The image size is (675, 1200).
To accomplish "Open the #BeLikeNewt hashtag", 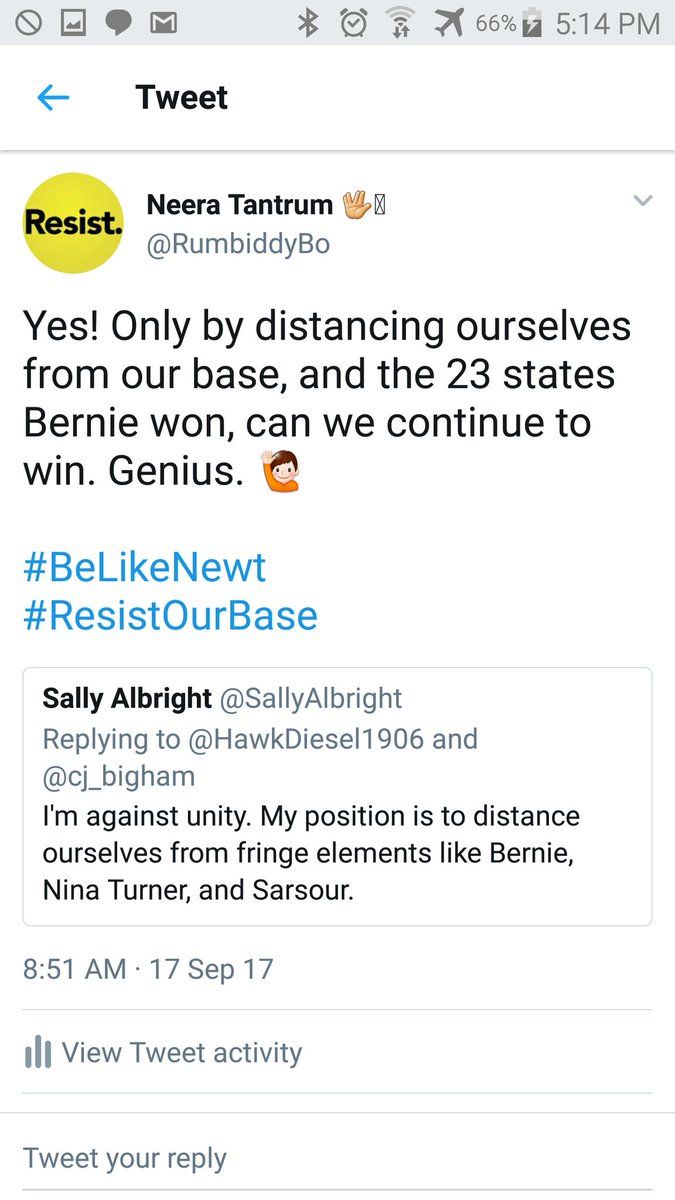I will [144, 567].
